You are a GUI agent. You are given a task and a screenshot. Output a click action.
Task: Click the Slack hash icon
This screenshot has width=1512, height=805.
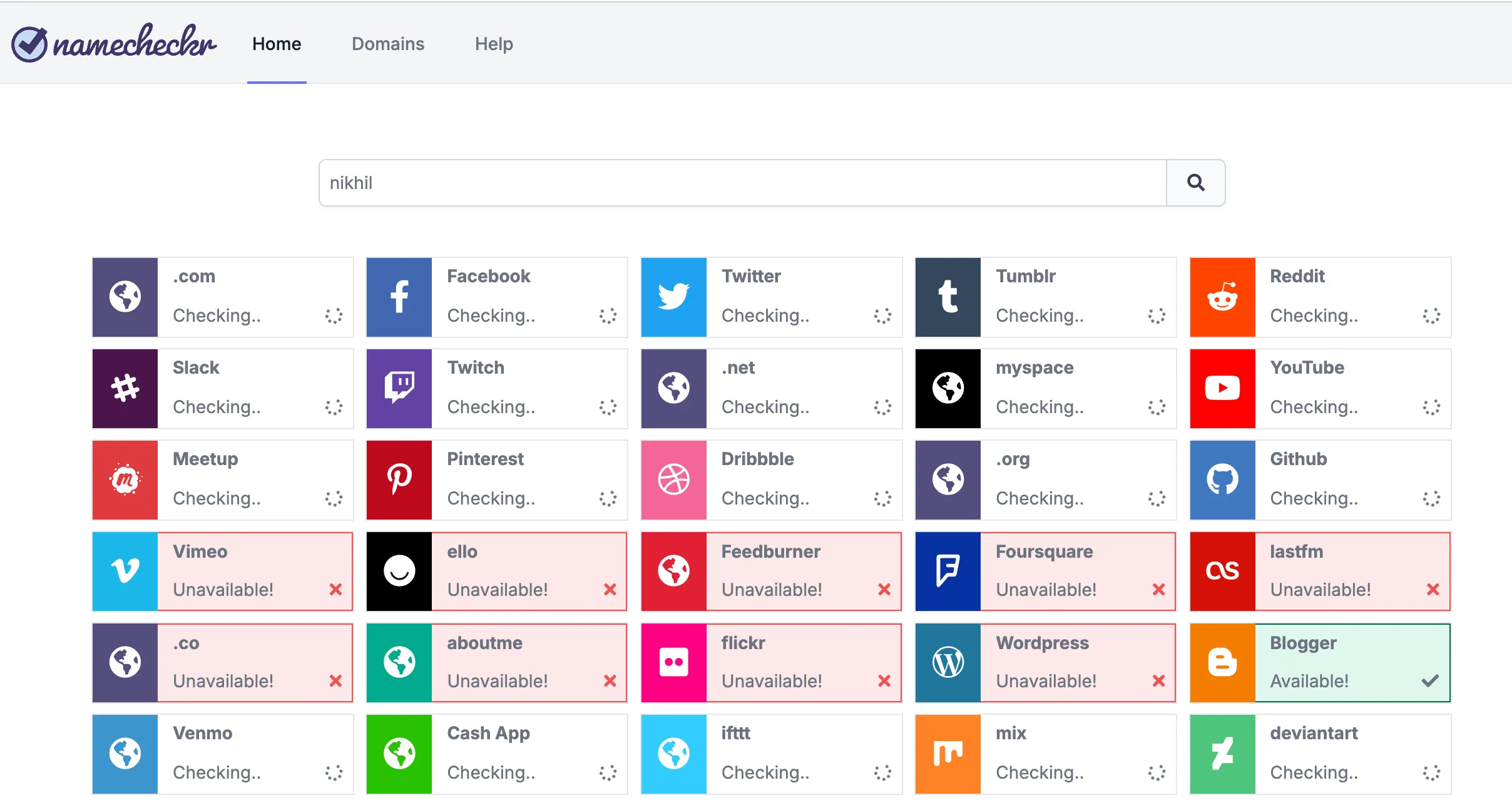pyautogui.click(x=125, y=389)
